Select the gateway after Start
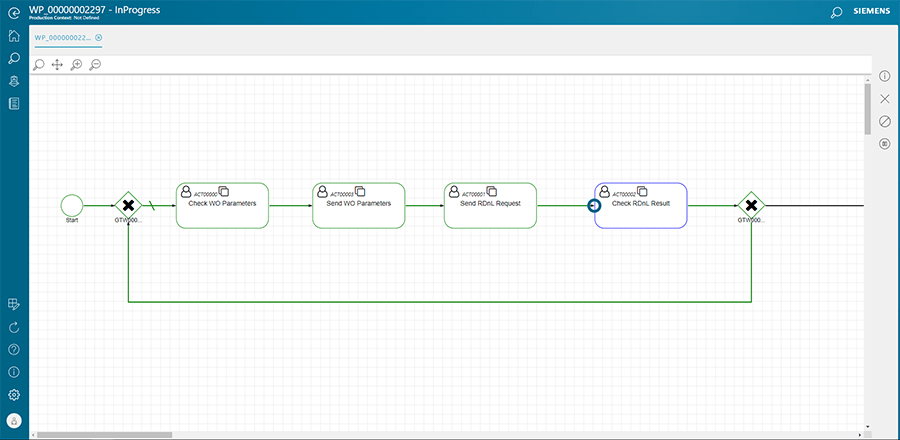Image resolution: width=900 pixels, height=440 pixels. (x=128, y=205)
